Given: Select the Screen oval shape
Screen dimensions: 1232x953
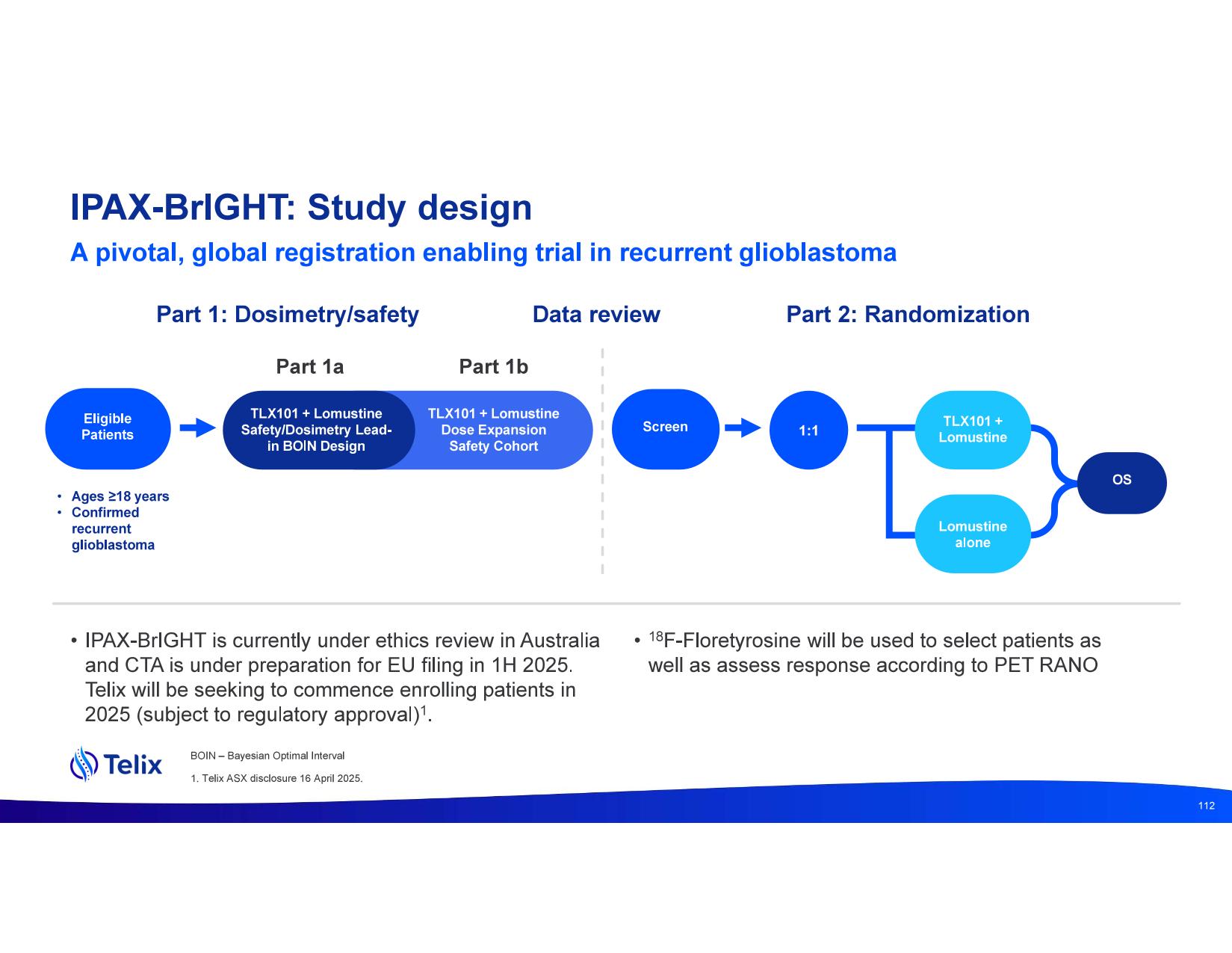Looking at the screenshot, I should 665,428.
